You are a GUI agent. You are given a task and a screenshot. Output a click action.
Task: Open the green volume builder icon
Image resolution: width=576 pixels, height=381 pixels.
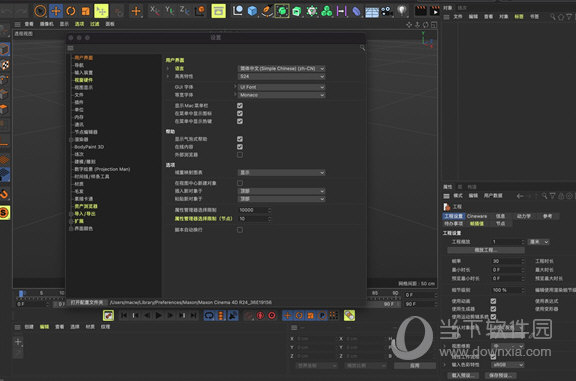tap(327, 11)
